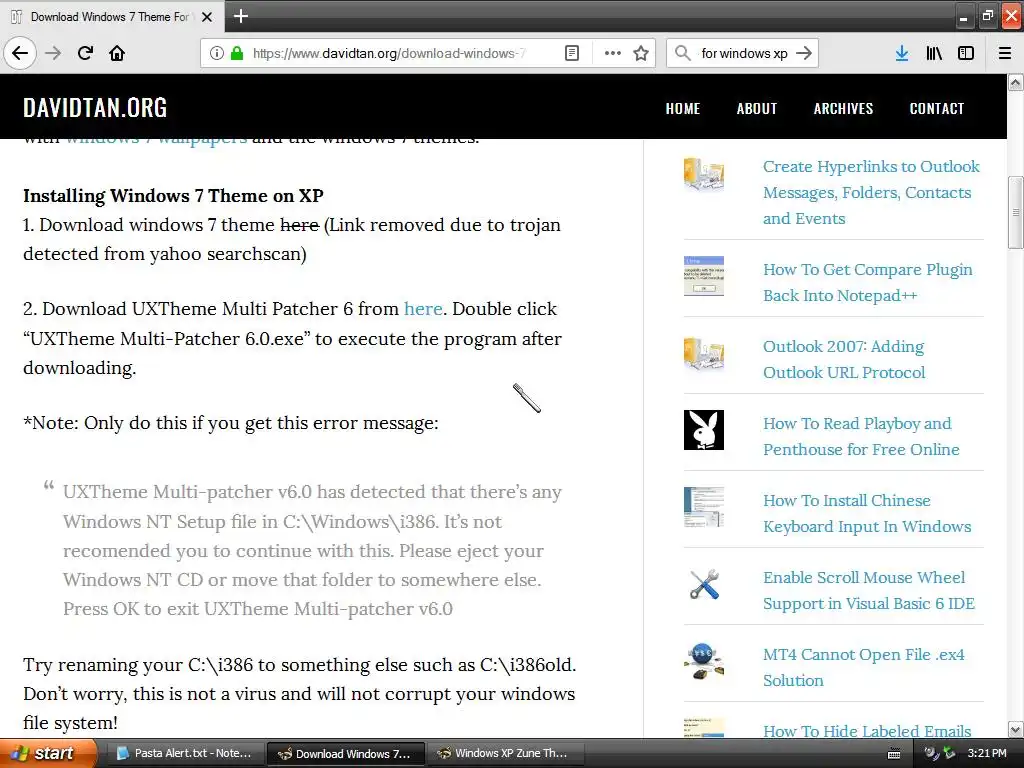Toggle reader view in the address bar
Screen dimensions: 1024x768
(572, 53)
